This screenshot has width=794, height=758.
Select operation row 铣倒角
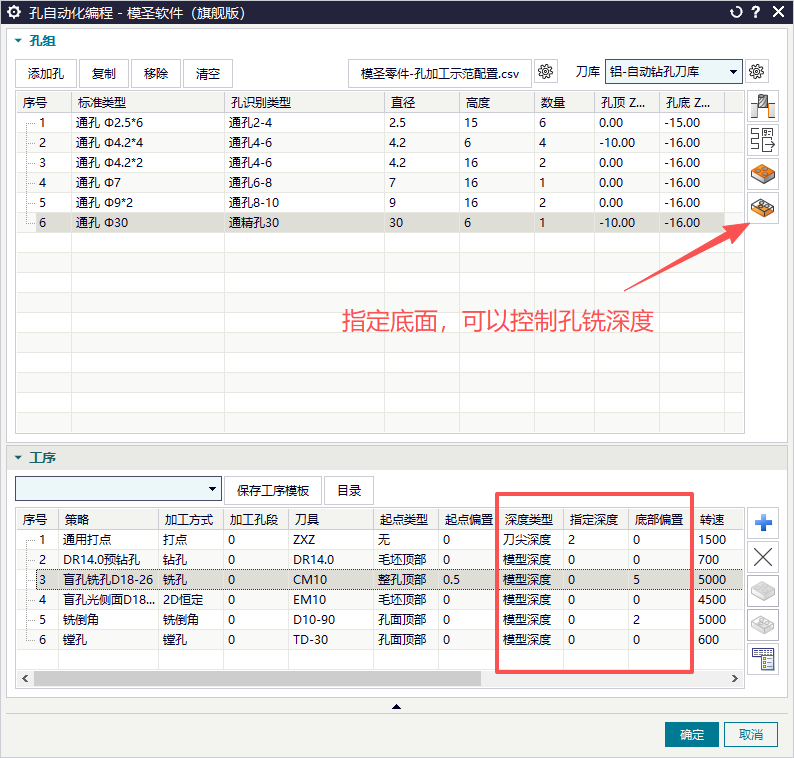(x=380, y=620)
